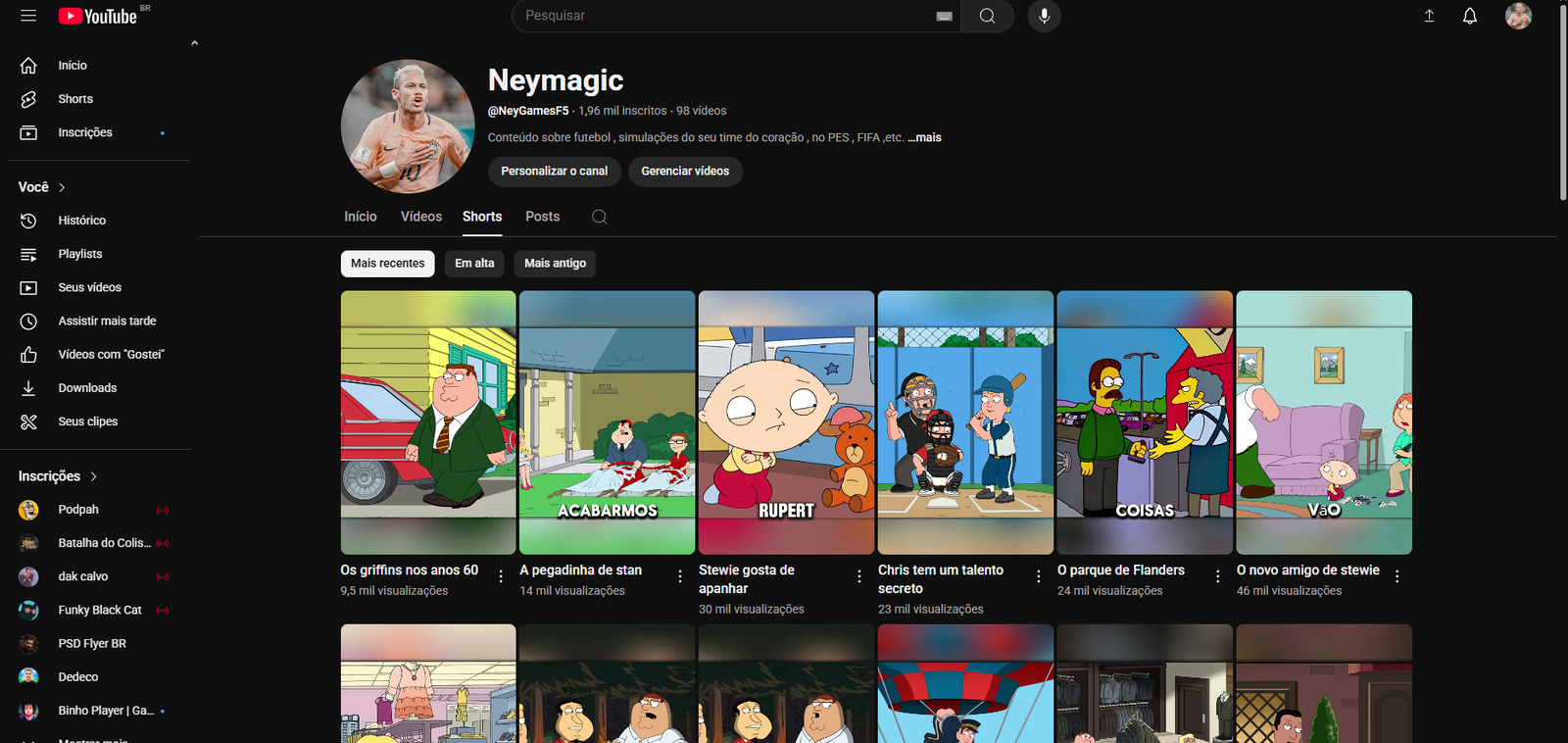Viewport: 1568px width, 743px height.
Task: Select the 'Mais antigo' filter chip
Action: pyautogui.click(x=555, y=263)
